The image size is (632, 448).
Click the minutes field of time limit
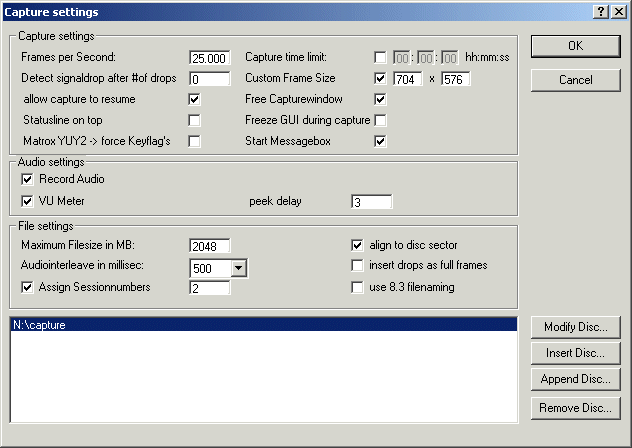tap(426, 58)
